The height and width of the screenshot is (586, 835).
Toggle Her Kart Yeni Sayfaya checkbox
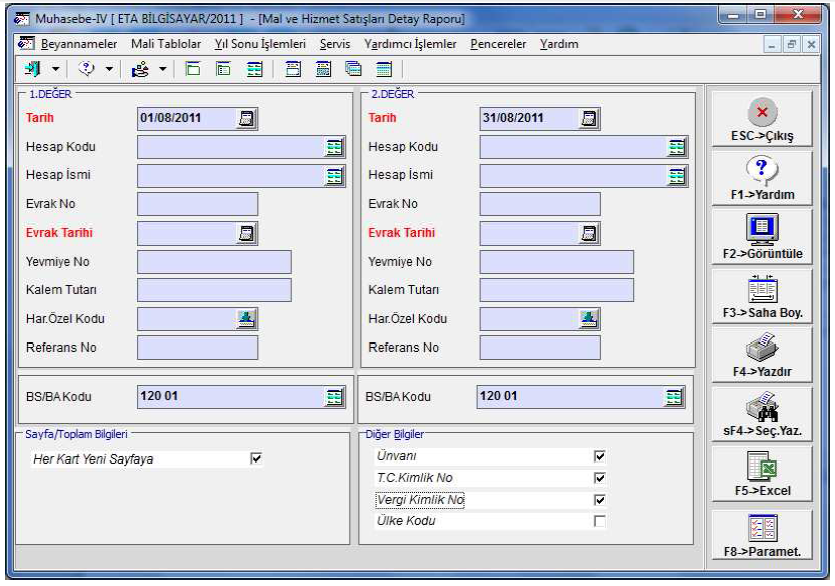255,459
